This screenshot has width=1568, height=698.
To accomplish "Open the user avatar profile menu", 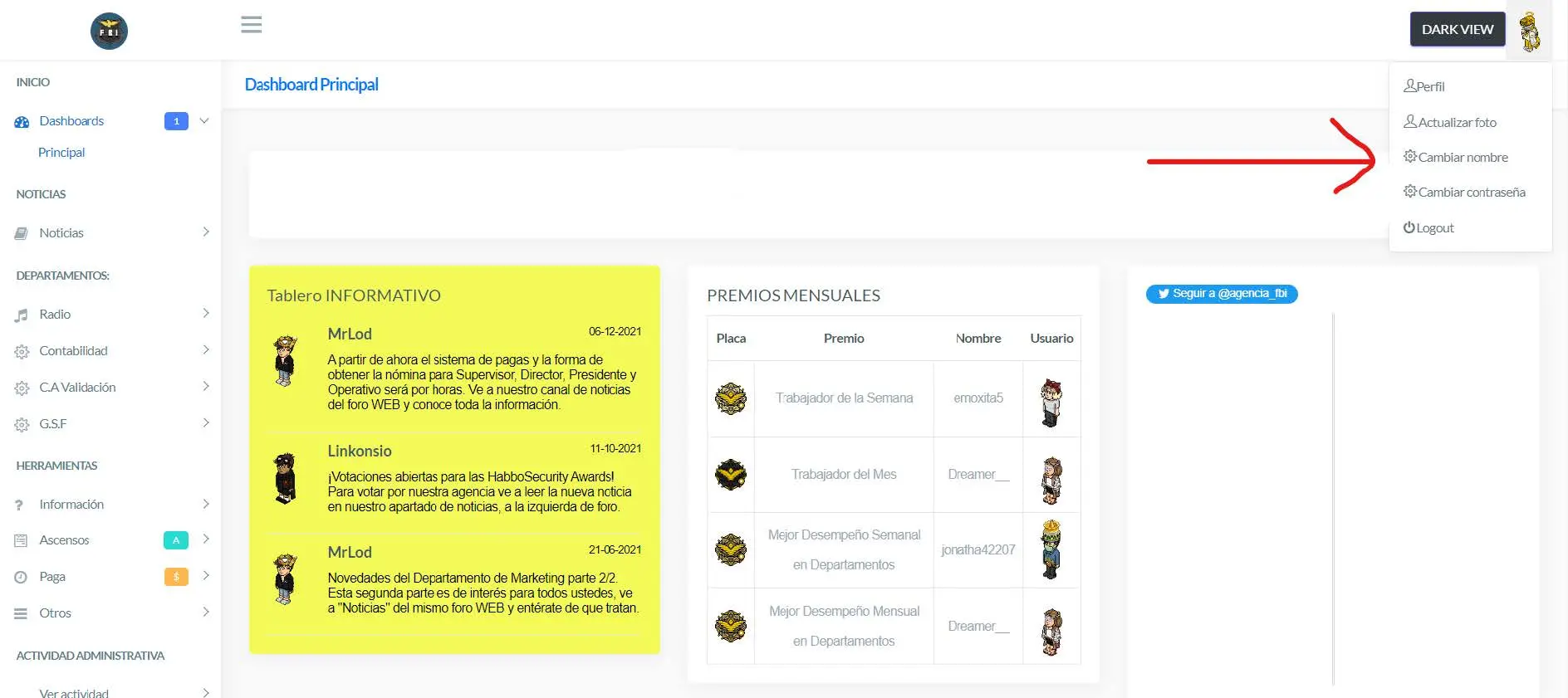I will [1529, 32].
